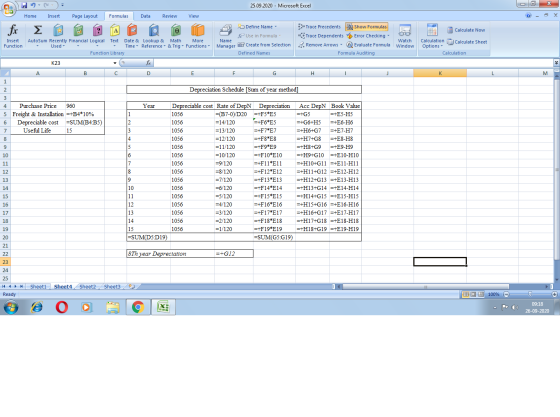Switch to Sheet2 worksheet tab
The width and height of the screenshot is (560, 417).
click(88, 287)
